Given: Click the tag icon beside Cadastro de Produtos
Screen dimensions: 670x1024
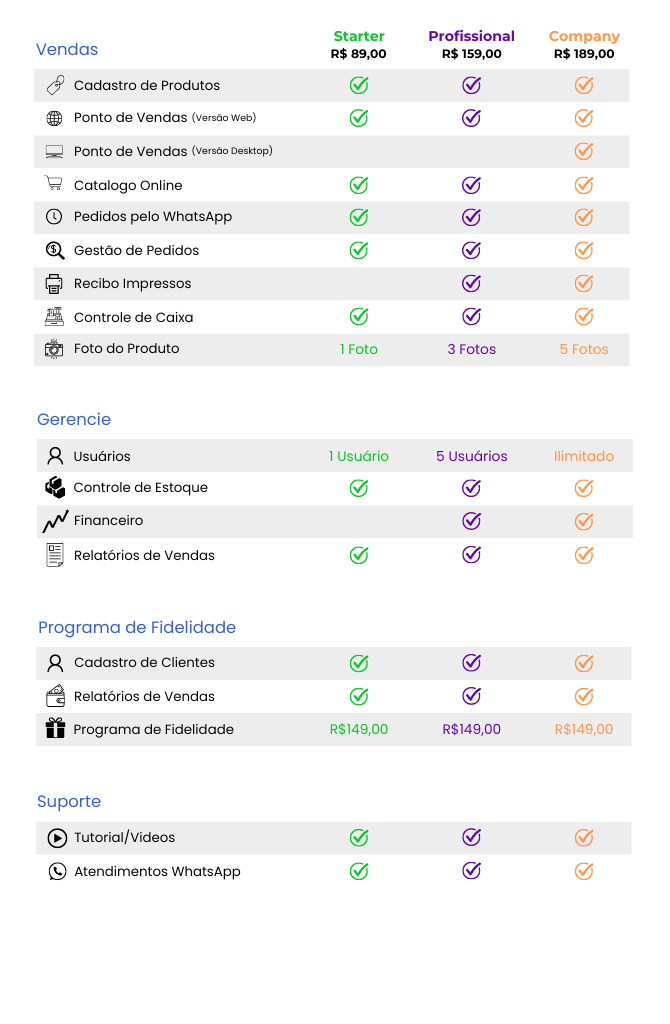Looking at the screenshot, I should tap(55, 86).
